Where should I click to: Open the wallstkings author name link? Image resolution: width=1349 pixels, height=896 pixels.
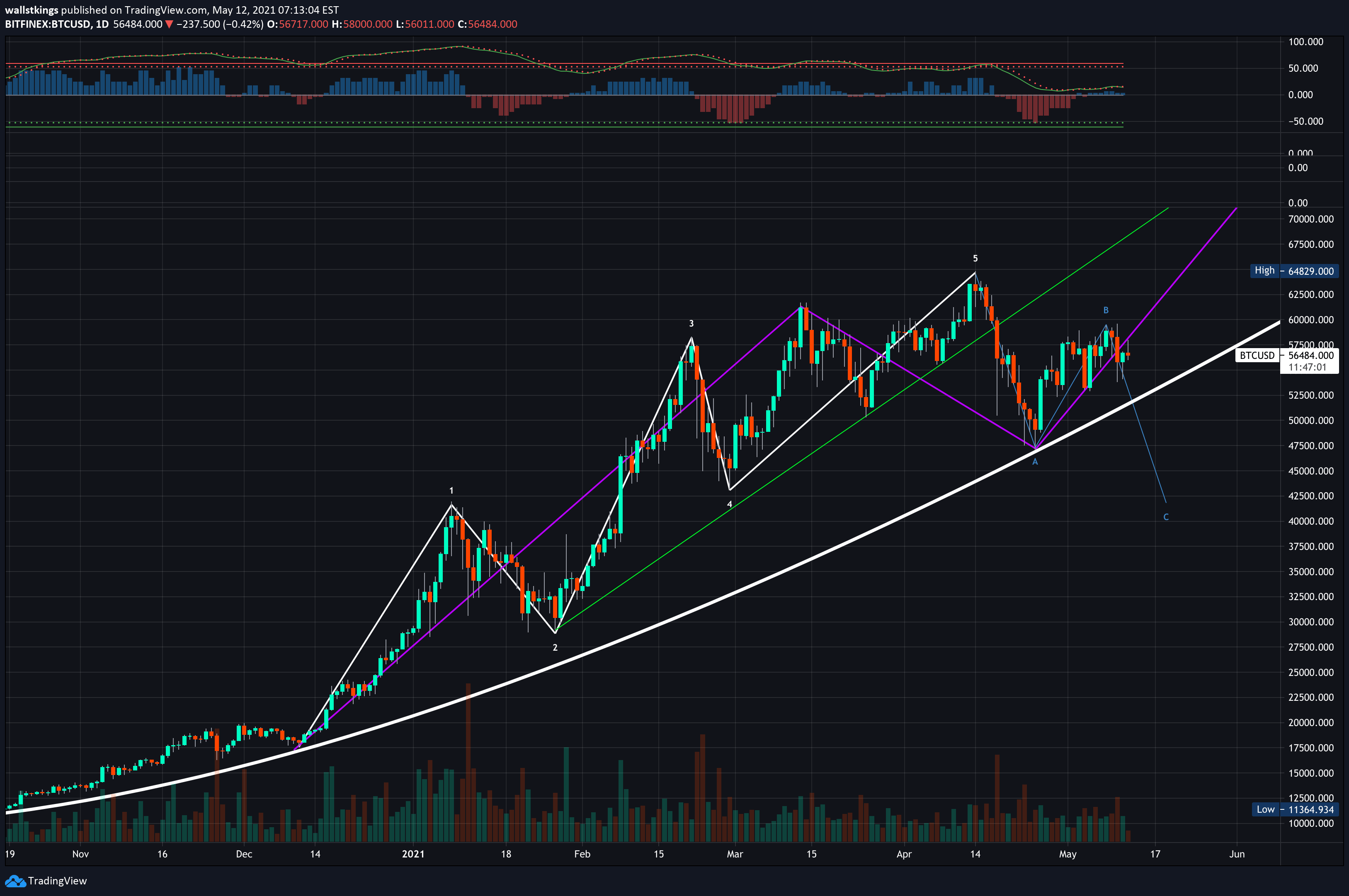point(32,10)
